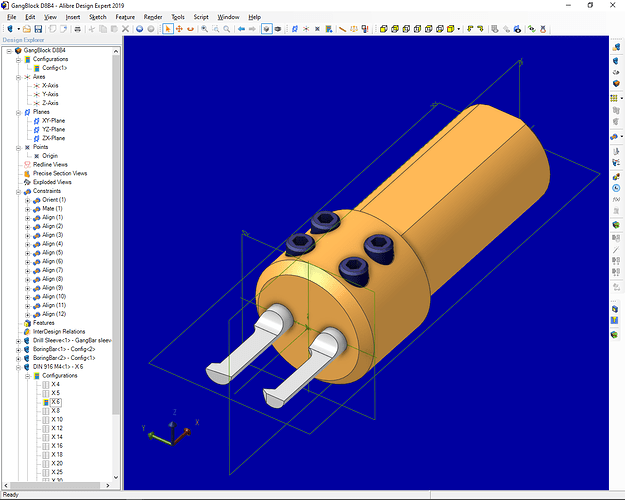Click the Delete (X) toolbar icon
This screenshot has height=500, width=625.
126,29
